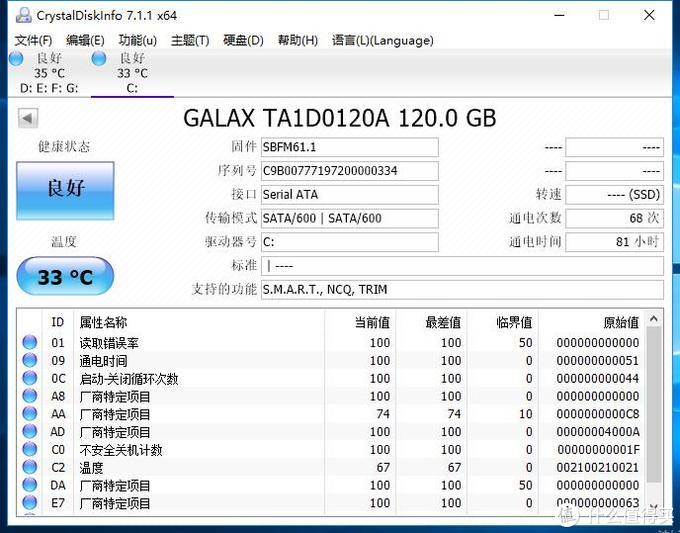Click status orb for row DA
680x533 pixels.
[29, 485]
